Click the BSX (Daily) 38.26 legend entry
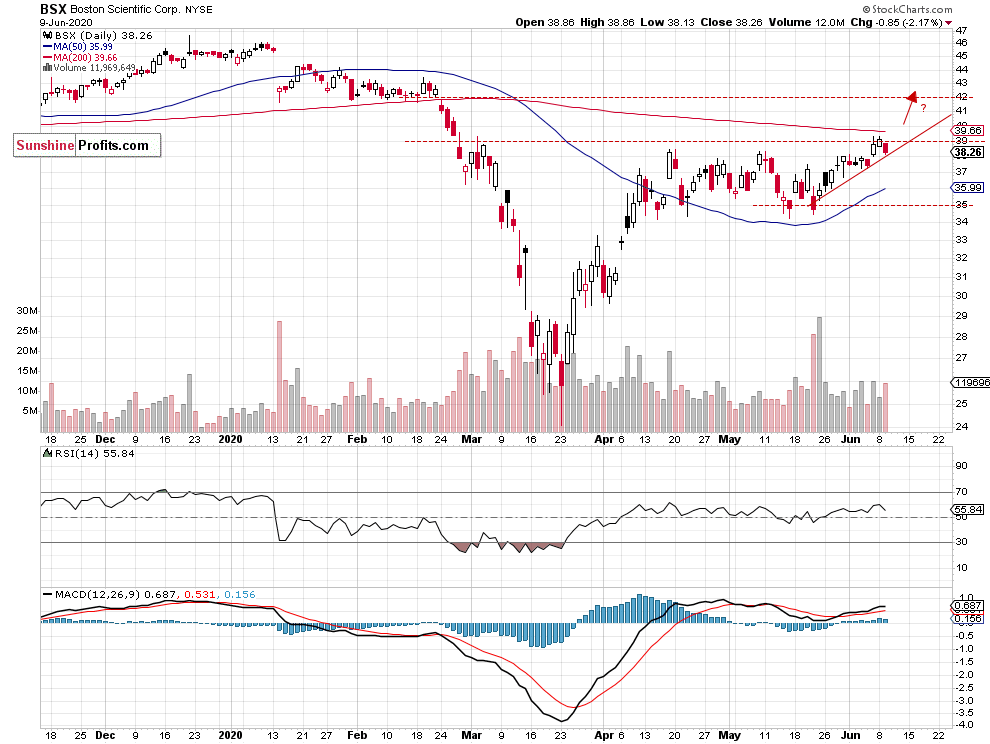990x744 pixels. pyautogui.click(x=104, y=35)
